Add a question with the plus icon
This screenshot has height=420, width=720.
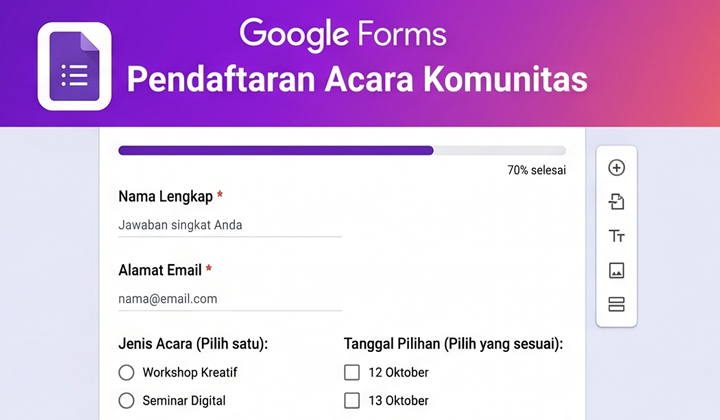tap(616, 168)
